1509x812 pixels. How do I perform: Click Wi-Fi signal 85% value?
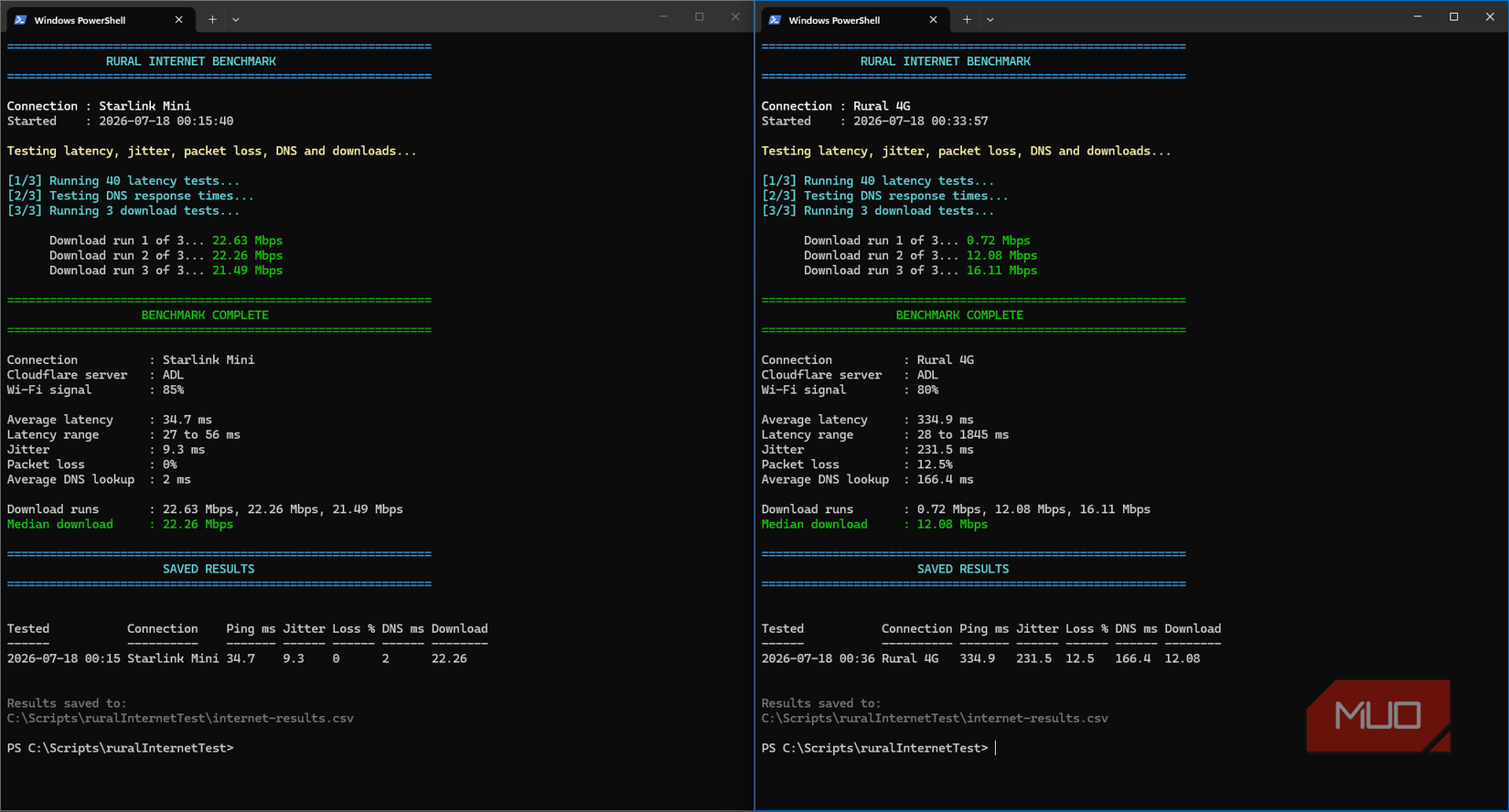174,390
